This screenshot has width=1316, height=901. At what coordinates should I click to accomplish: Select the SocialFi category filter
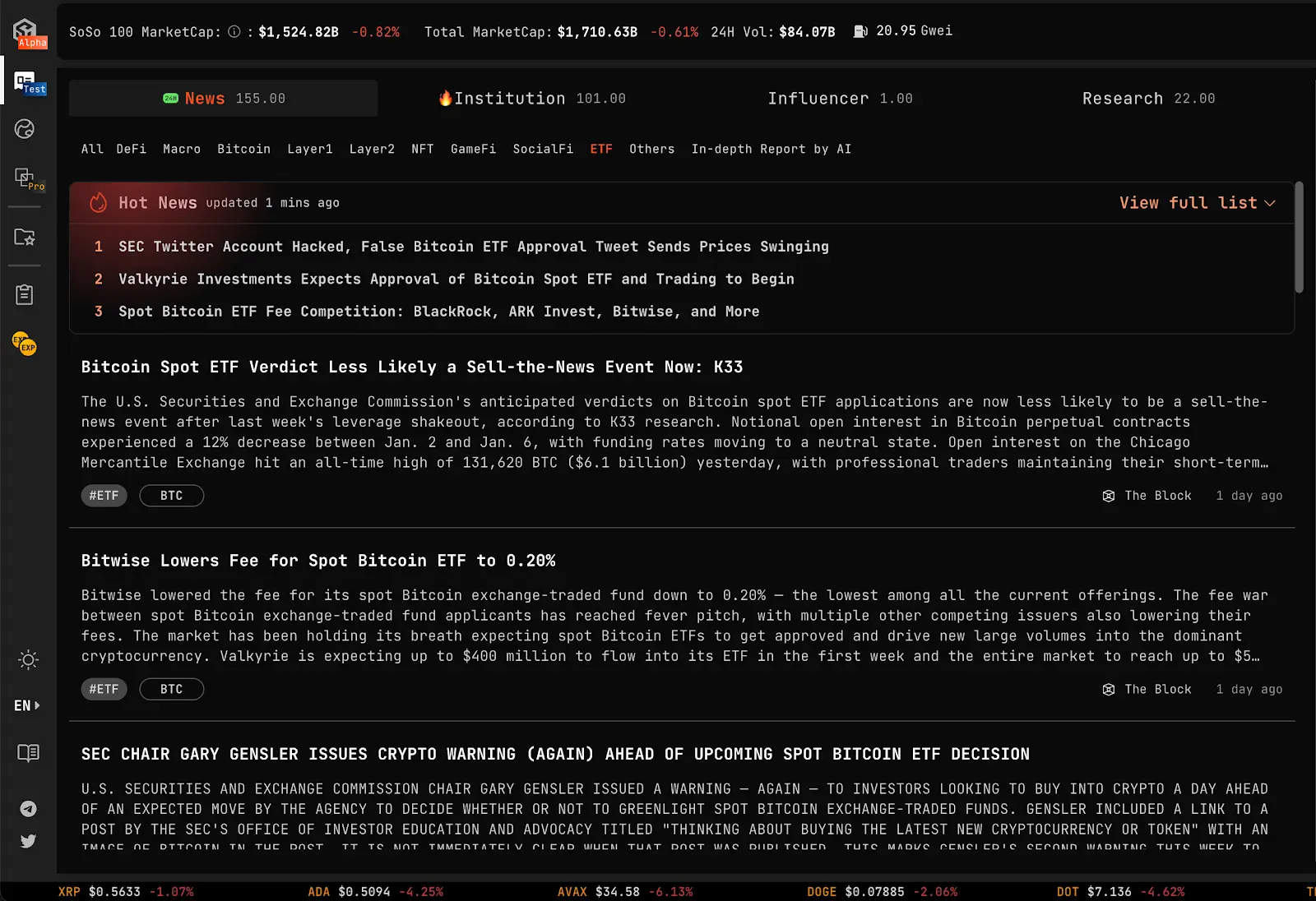(543, 149)
